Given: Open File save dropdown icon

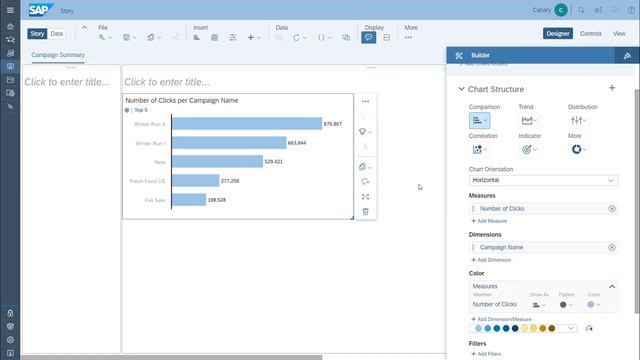Looking at the screenshot, I should click(129, 38).
